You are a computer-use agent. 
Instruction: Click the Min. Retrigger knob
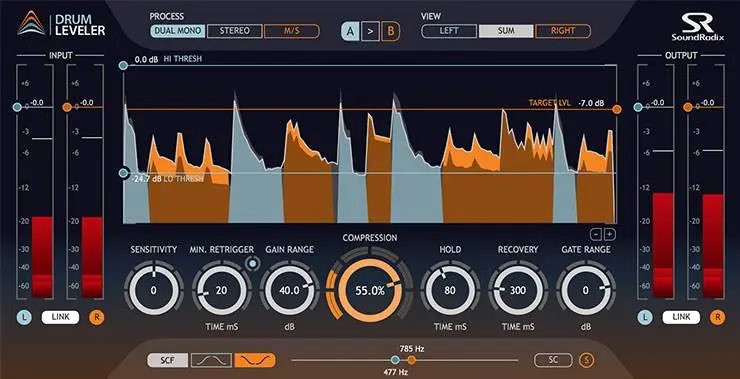[221, 290]
